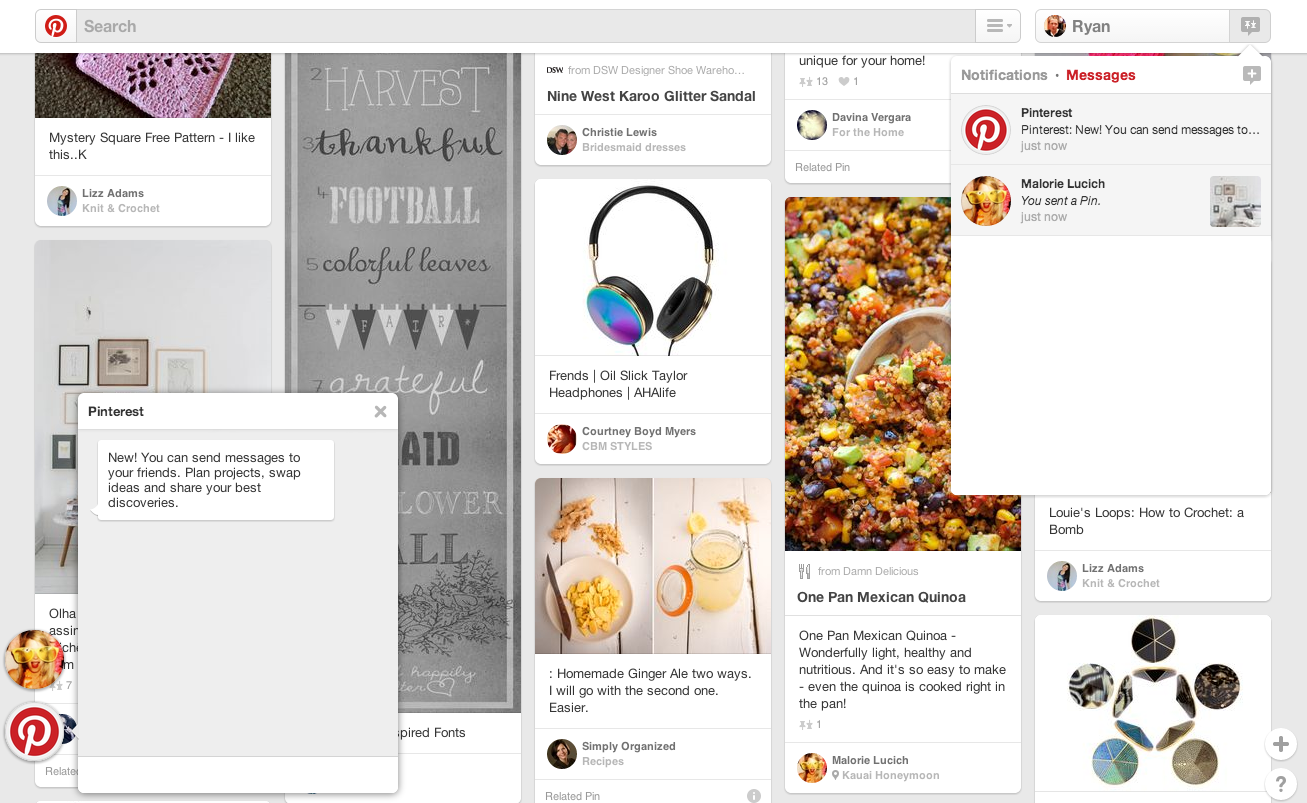Open Courtney Boyd Myers CBM STYLES board

pos(638,439)
